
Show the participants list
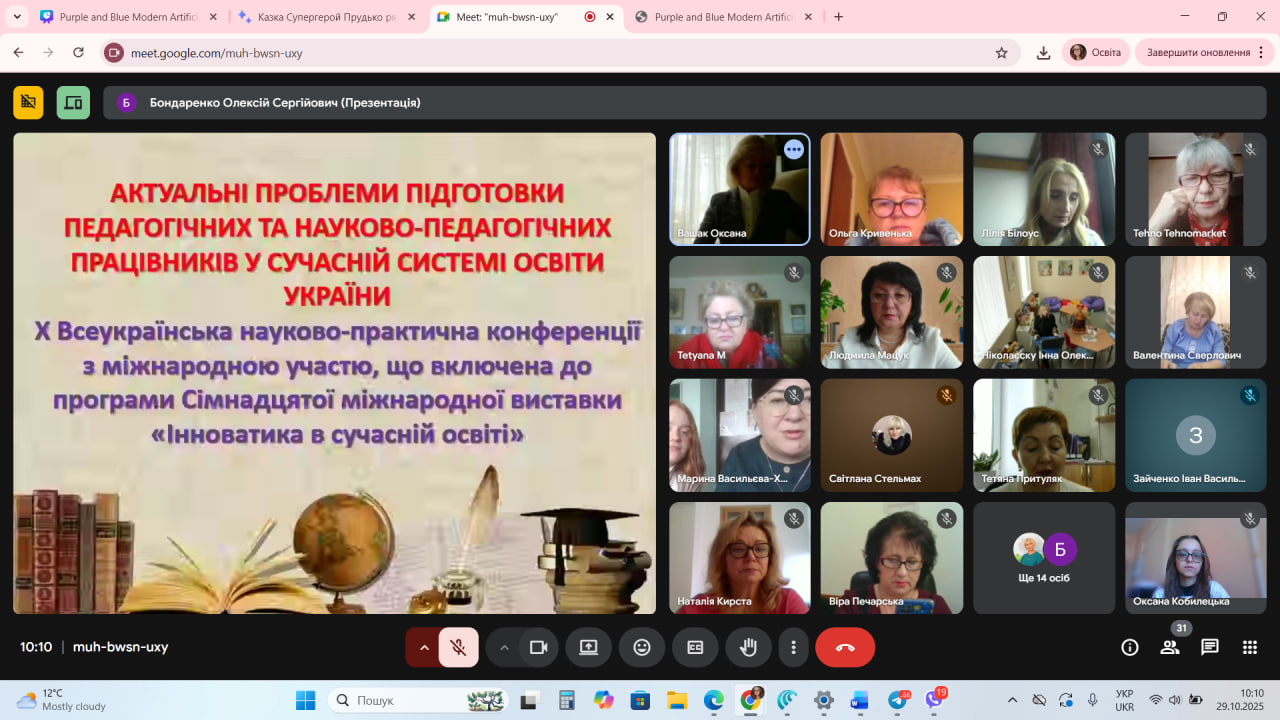click(x=1169, y=647)
